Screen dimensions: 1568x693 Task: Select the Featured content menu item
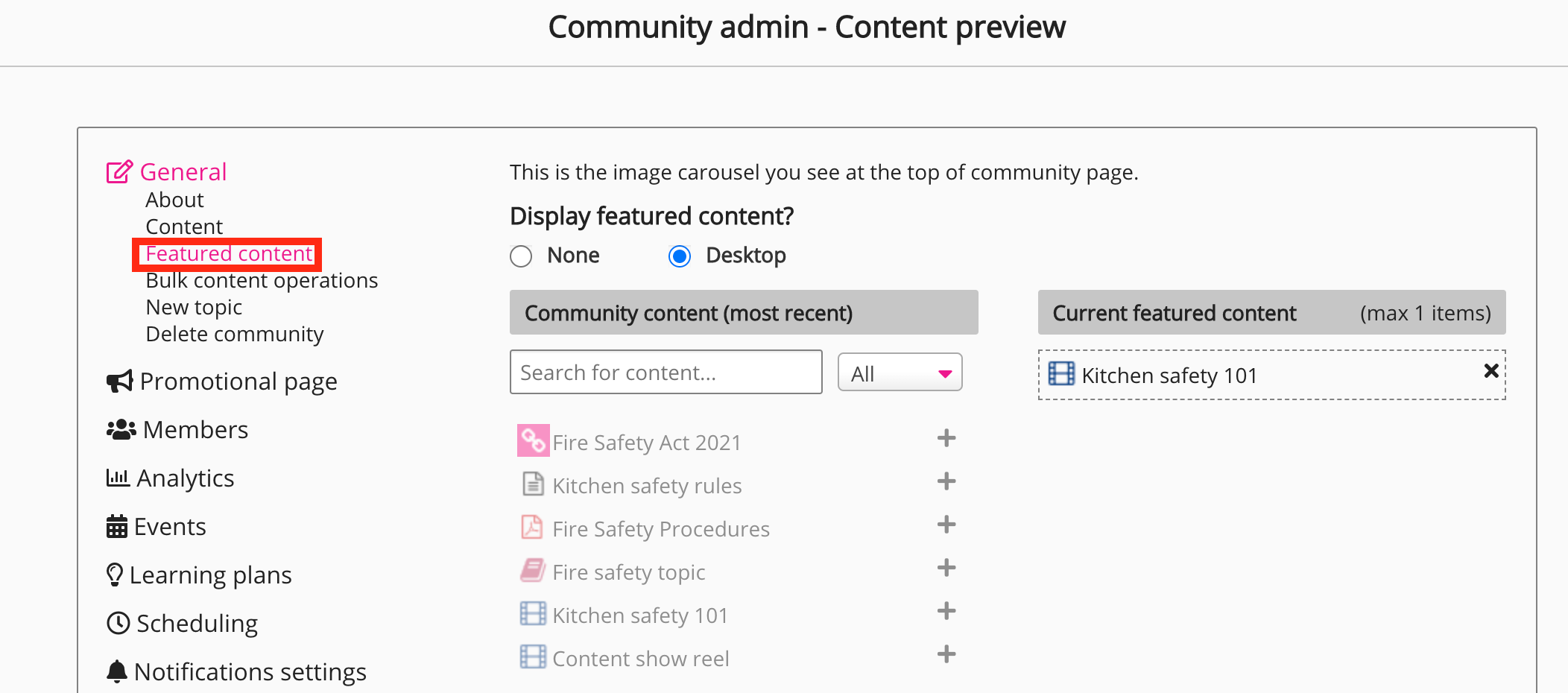(x=229, y=254)
